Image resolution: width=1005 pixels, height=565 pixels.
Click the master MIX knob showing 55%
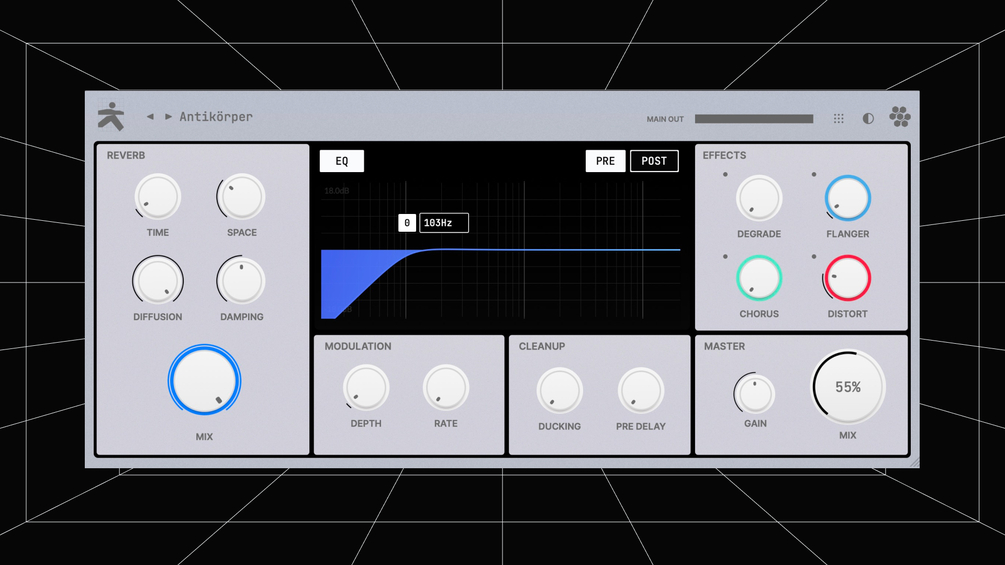pyautogui.click(x=848, y=387)
